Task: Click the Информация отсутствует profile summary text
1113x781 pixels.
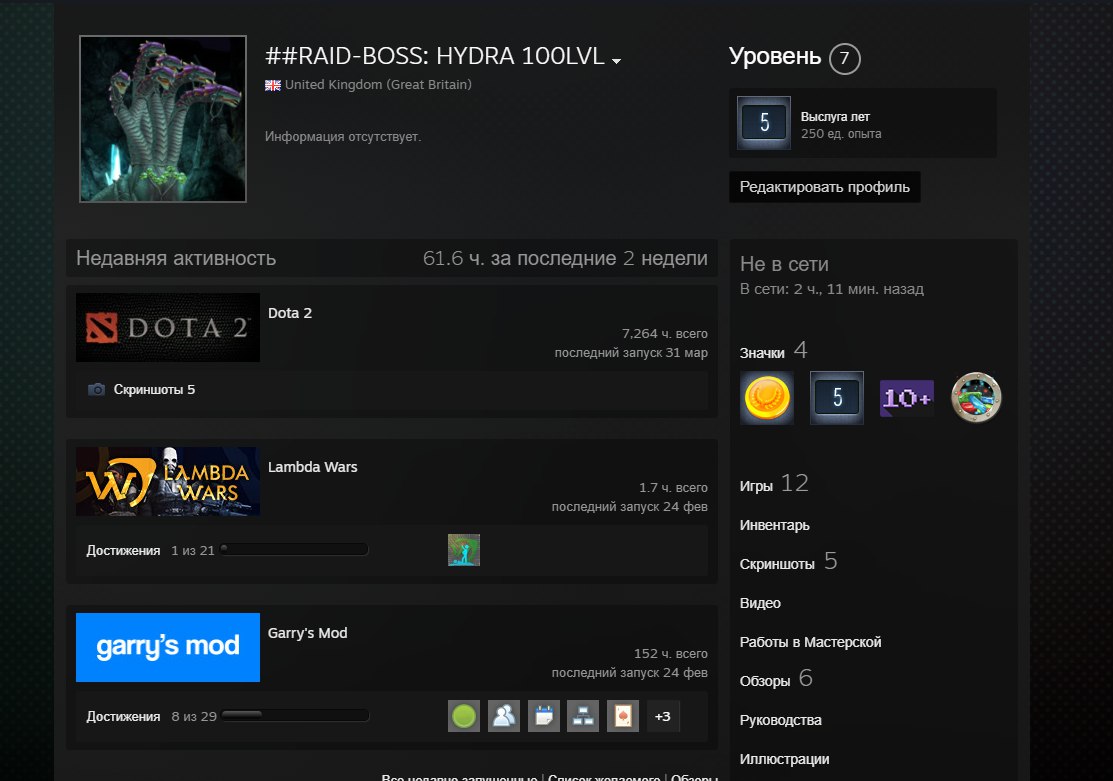Action: click(343, 136)
